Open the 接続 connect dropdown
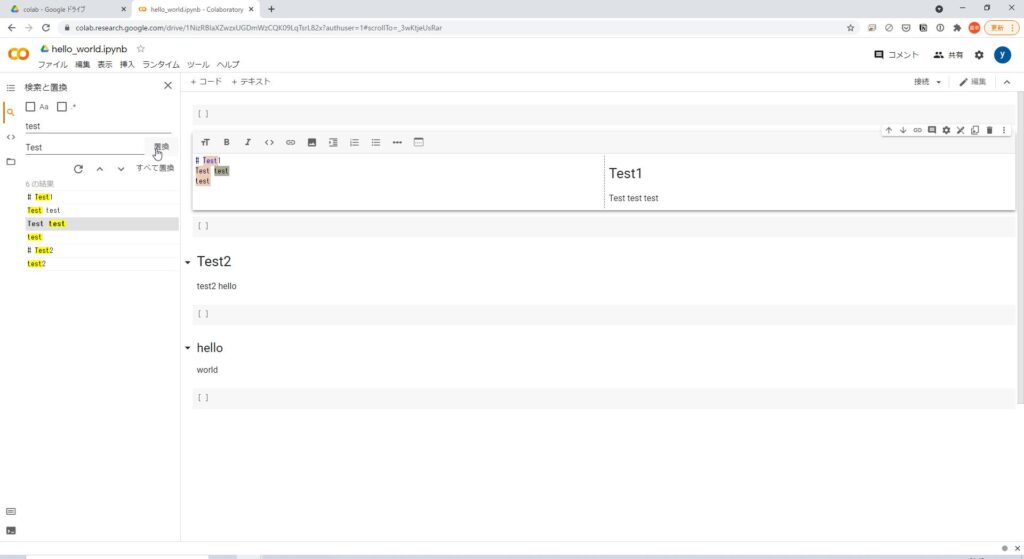This screenshot has height=559, width=1024. 927,82
